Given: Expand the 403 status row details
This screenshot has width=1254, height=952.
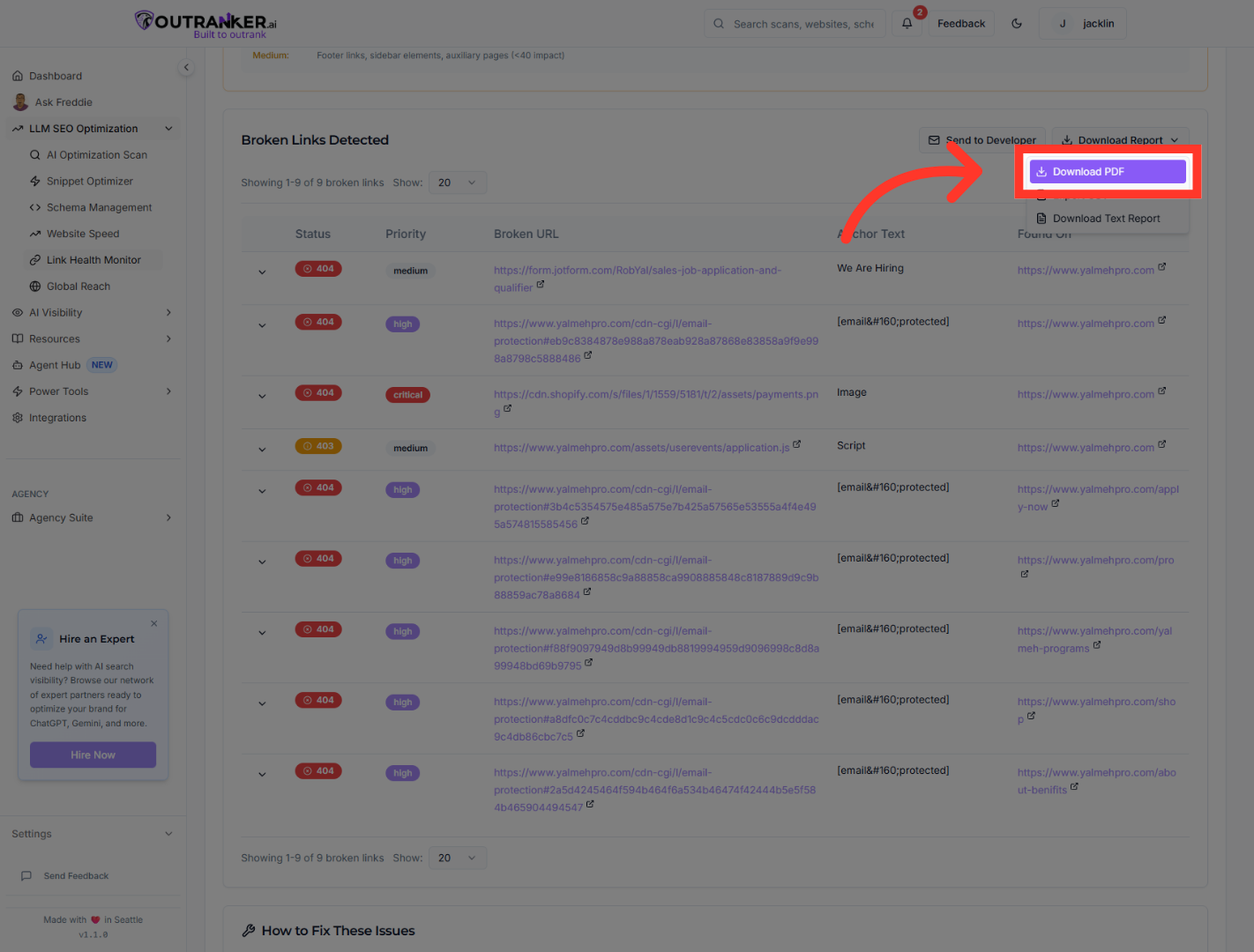Looking at the screenshot, I should (262, 450).
